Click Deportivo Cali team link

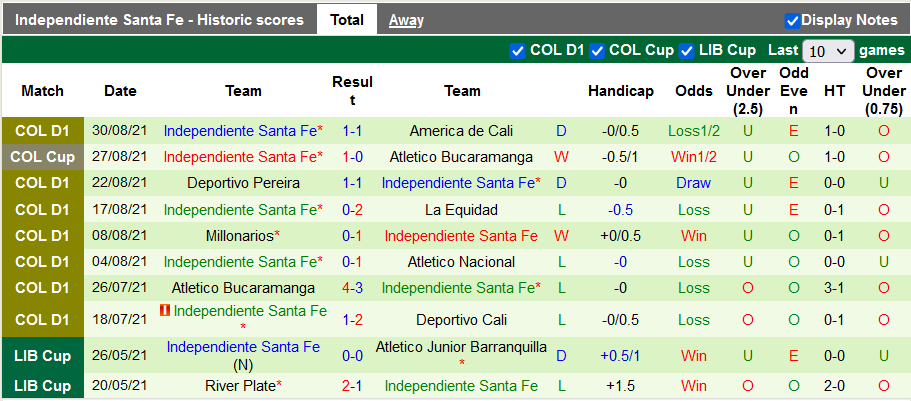[462, 320]
